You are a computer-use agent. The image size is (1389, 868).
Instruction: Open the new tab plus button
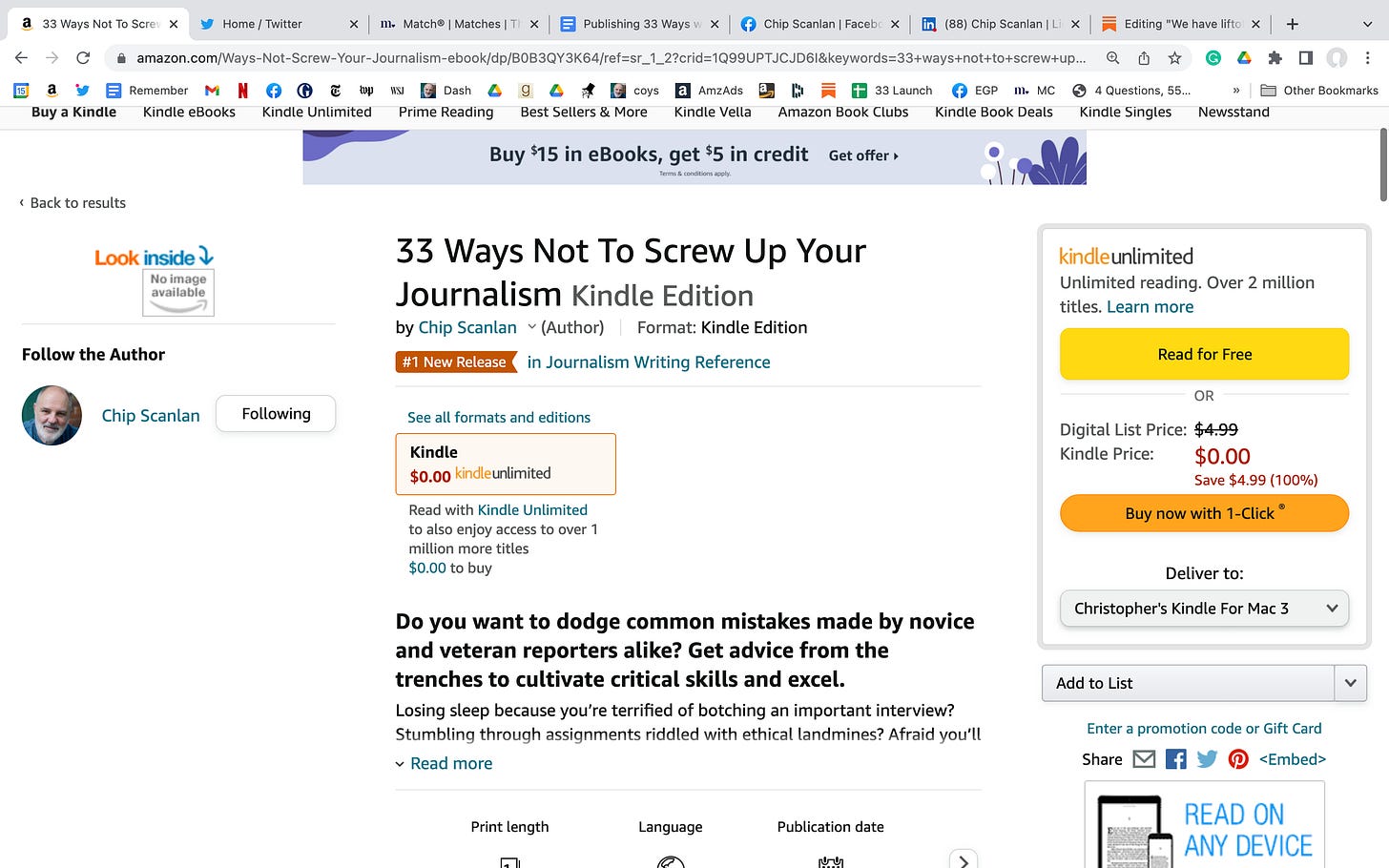1293,24
